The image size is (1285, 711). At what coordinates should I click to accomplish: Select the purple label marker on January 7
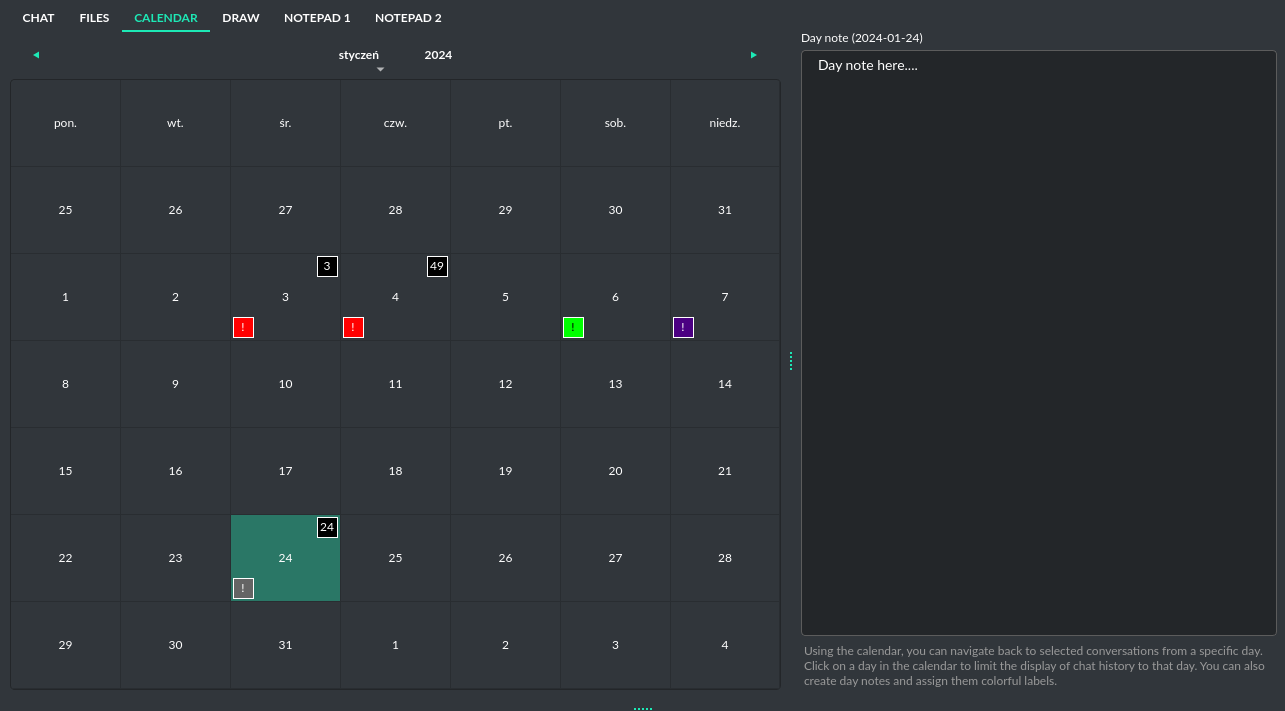point(683,327)
